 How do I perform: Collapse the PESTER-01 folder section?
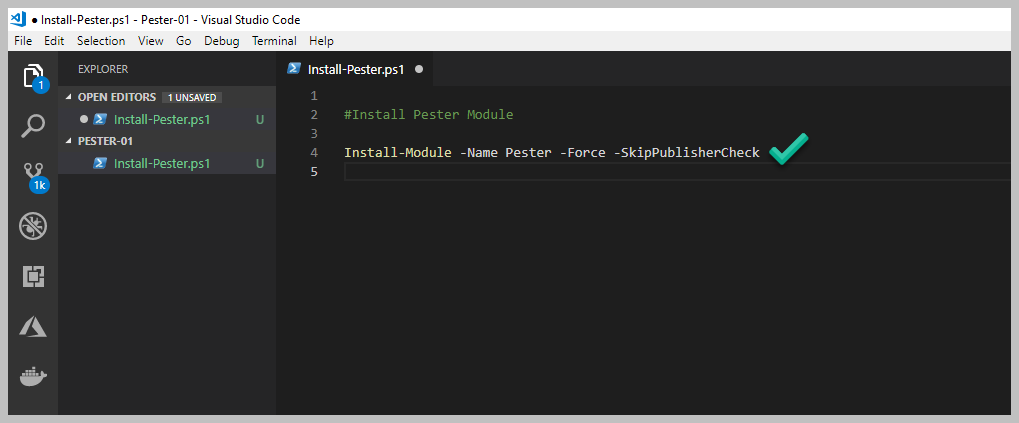coord(70,141)
